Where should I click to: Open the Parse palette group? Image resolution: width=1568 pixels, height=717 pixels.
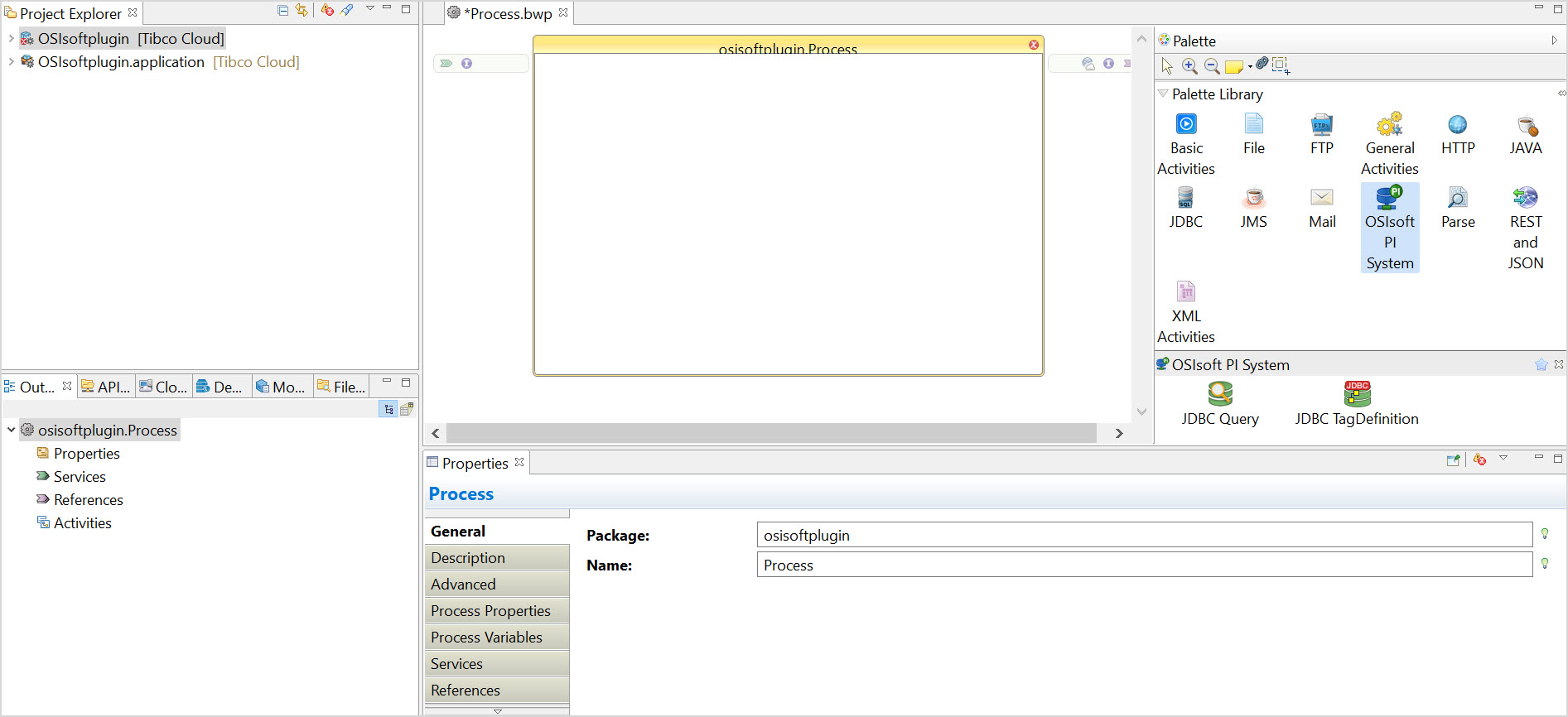1458,208
